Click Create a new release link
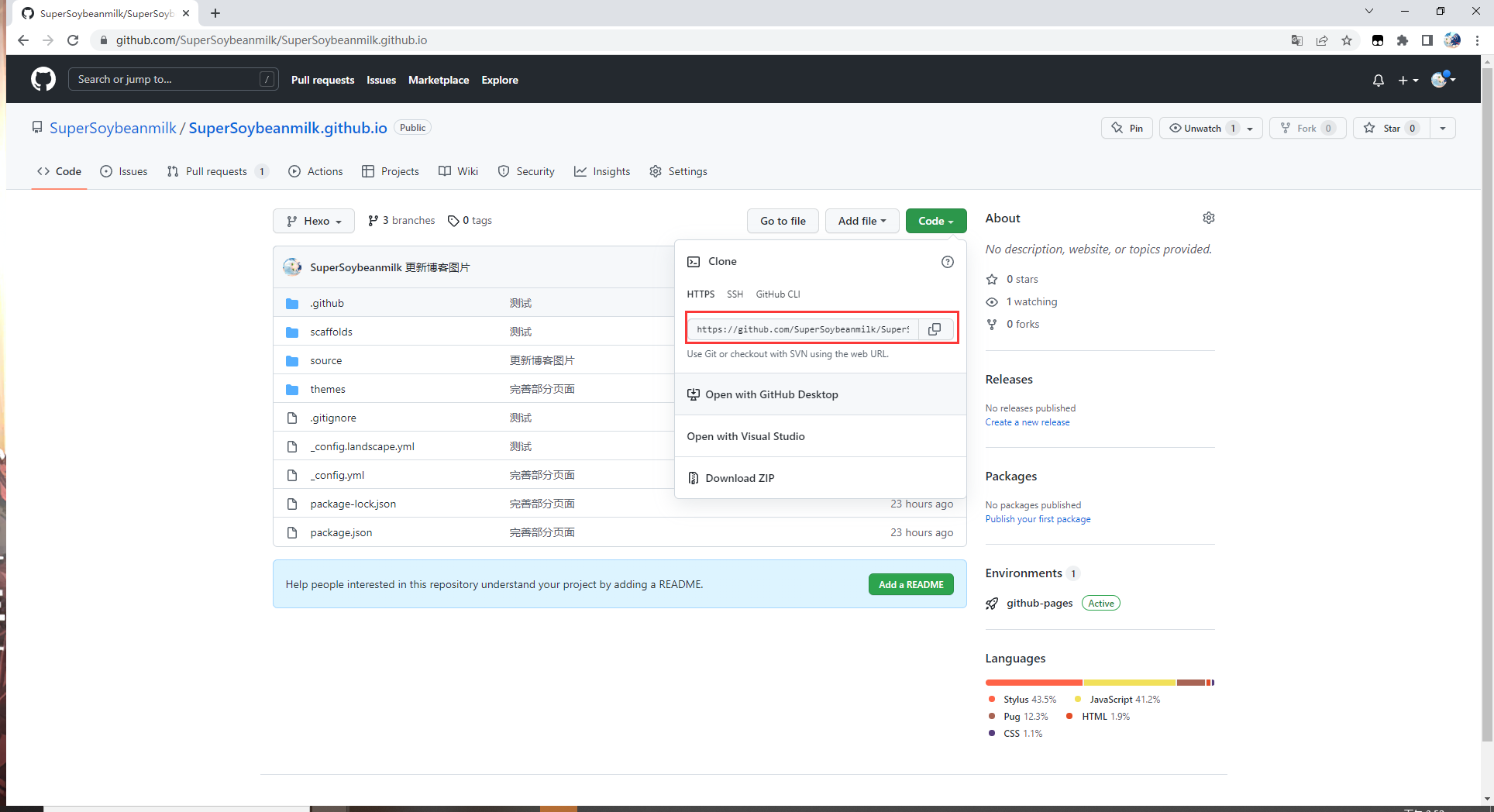 click(1028, 422)
